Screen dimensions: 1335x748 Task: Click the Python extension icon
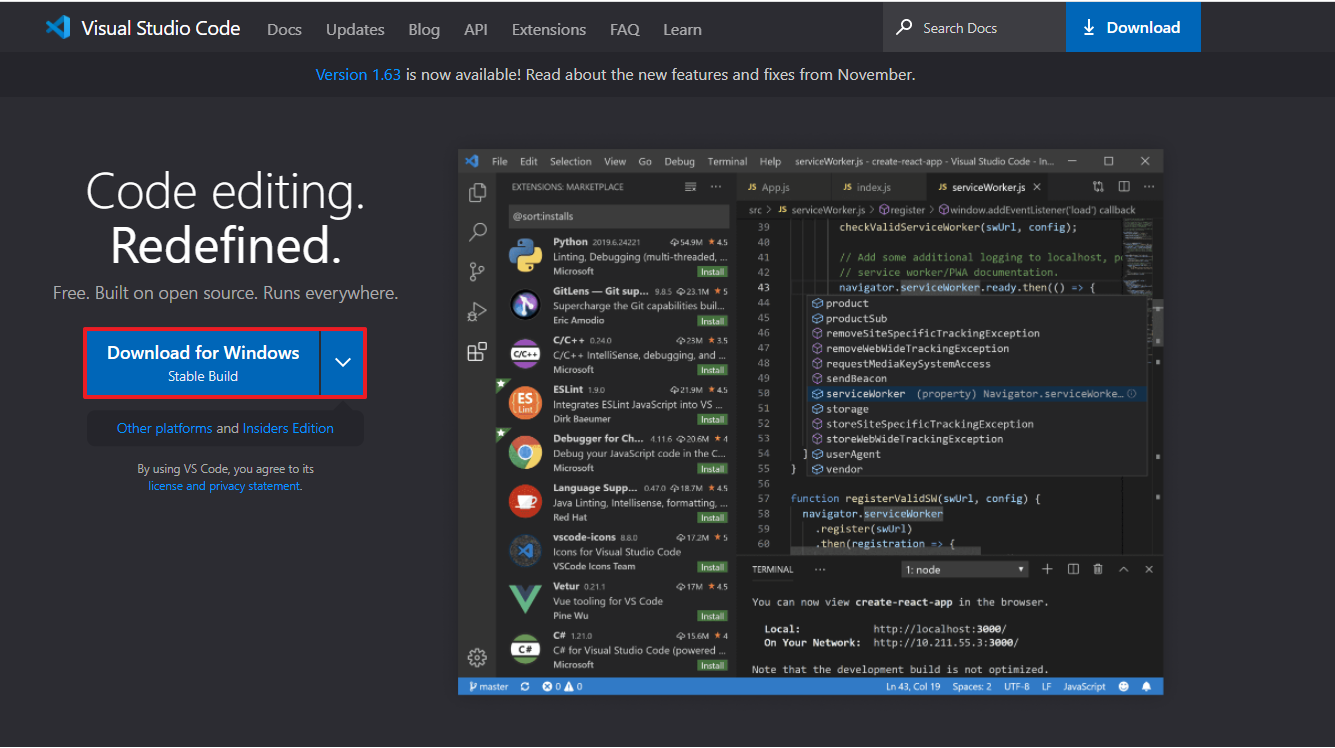pos(525,255)
